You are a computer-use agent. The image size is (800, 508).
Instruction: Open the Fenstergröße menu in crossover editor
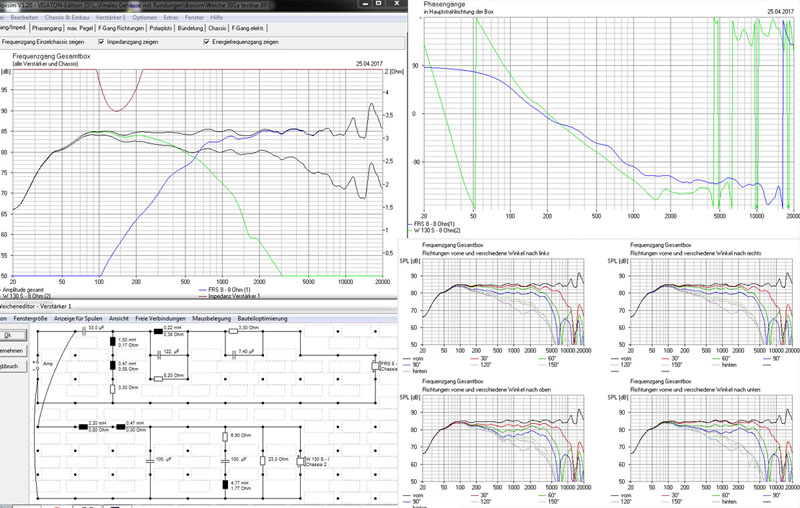click(x=30, y=318)
